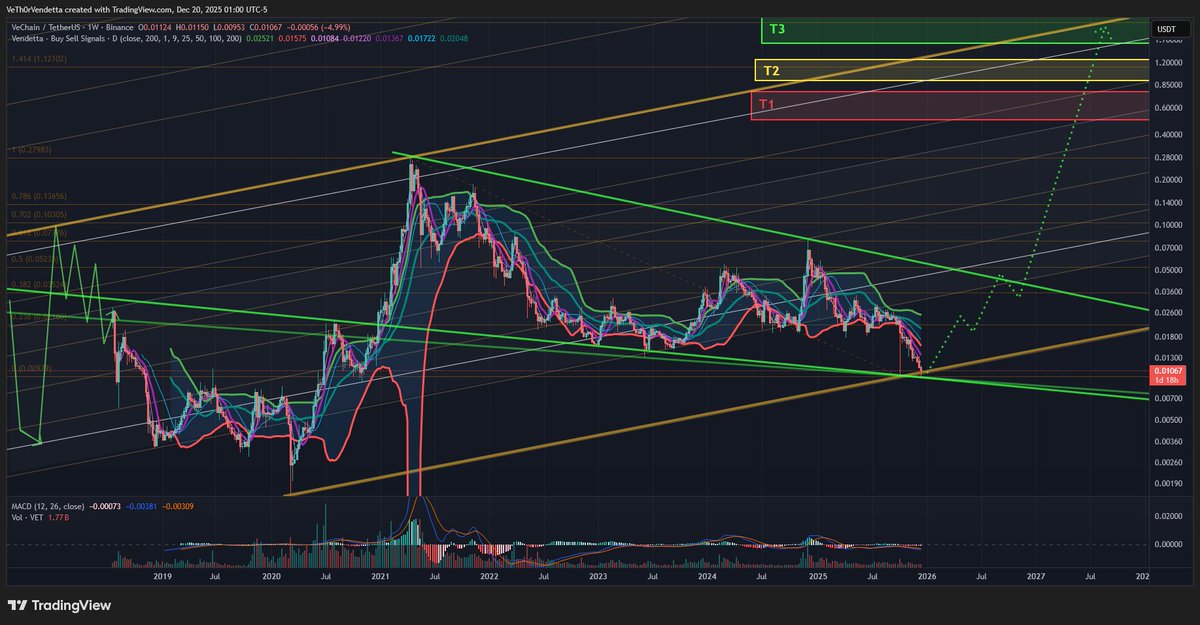Select the red 0.01067 current price label
1200x625 pixels.
(x=1166, y=371)
